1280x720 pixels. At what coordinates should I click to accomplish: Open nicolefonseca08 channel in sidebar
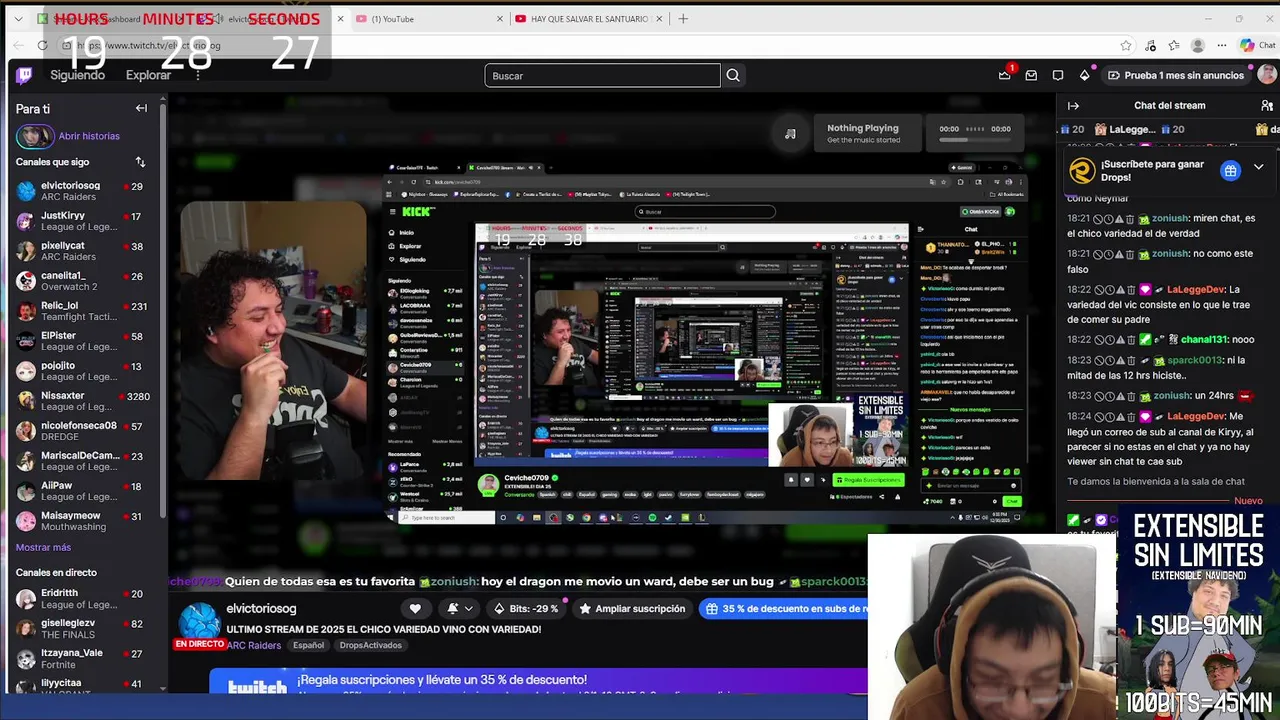(83, 431)
